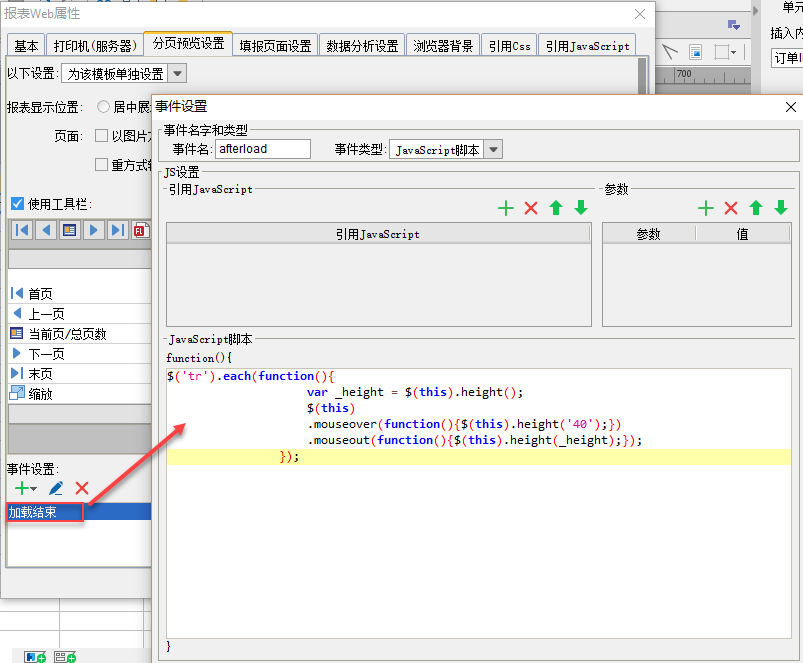Close the 报表Web属性 dialog
Image resolution: width=803 pixels, height=663 pixels.
[640, 14]
